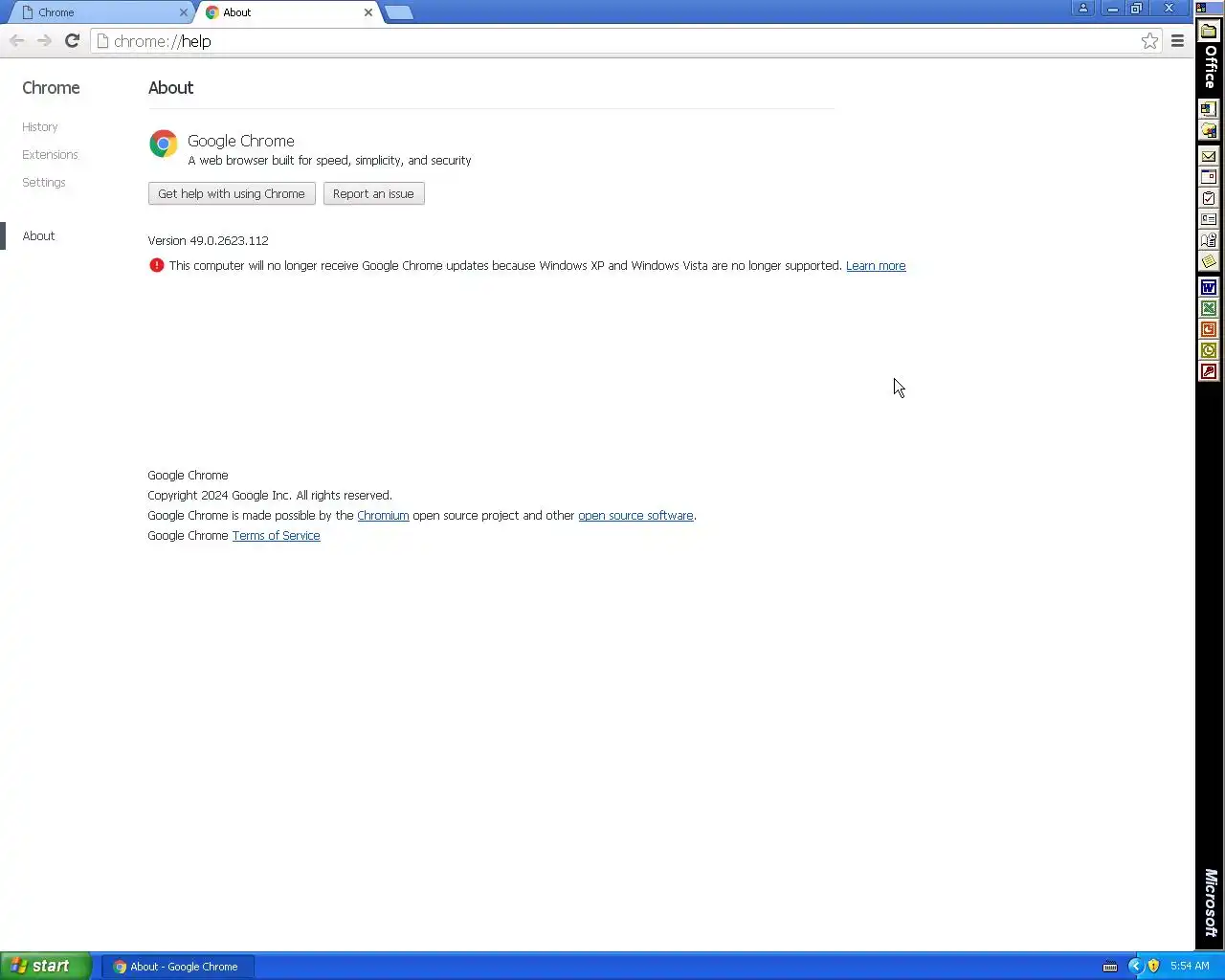
Task: Click the 'A web browser built for speed' tagline
Action: click(329, 160)
